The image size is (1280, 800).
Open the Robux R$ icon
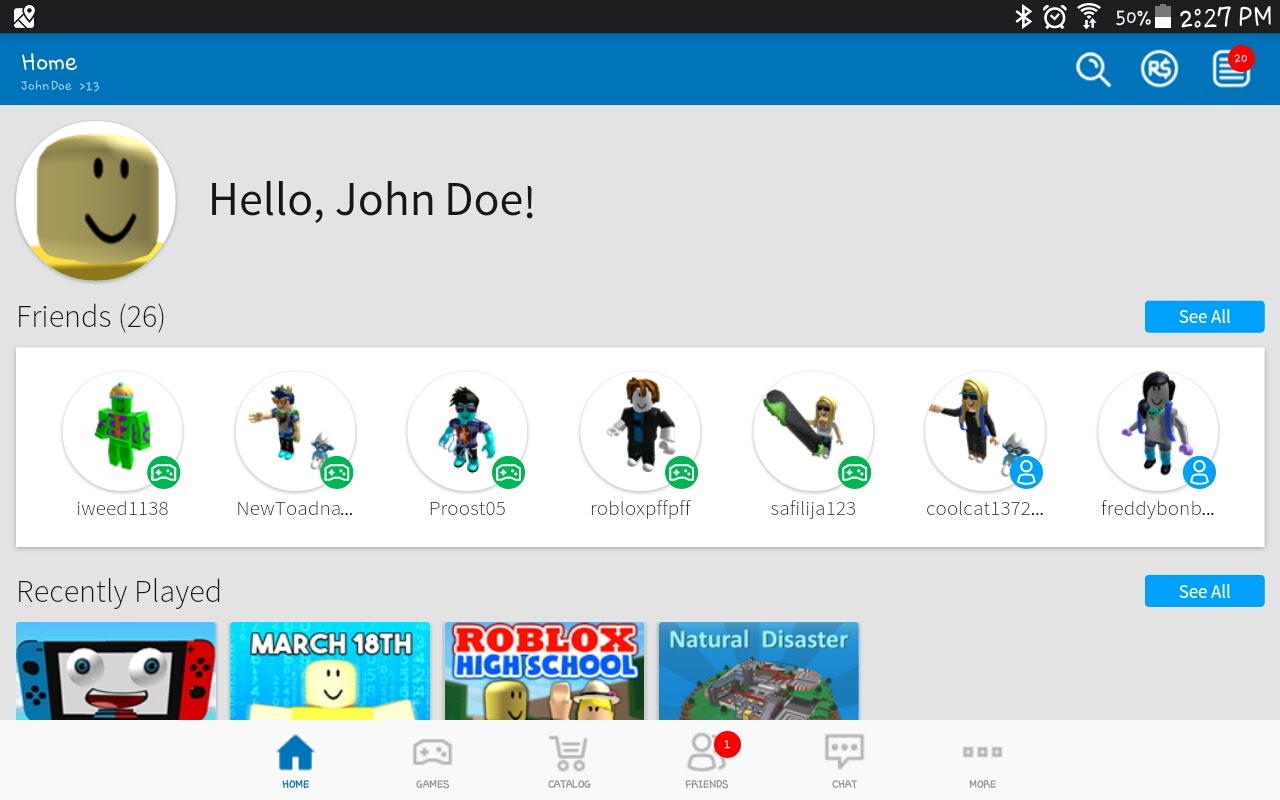pyautogui.click(x=1159, y=69)
